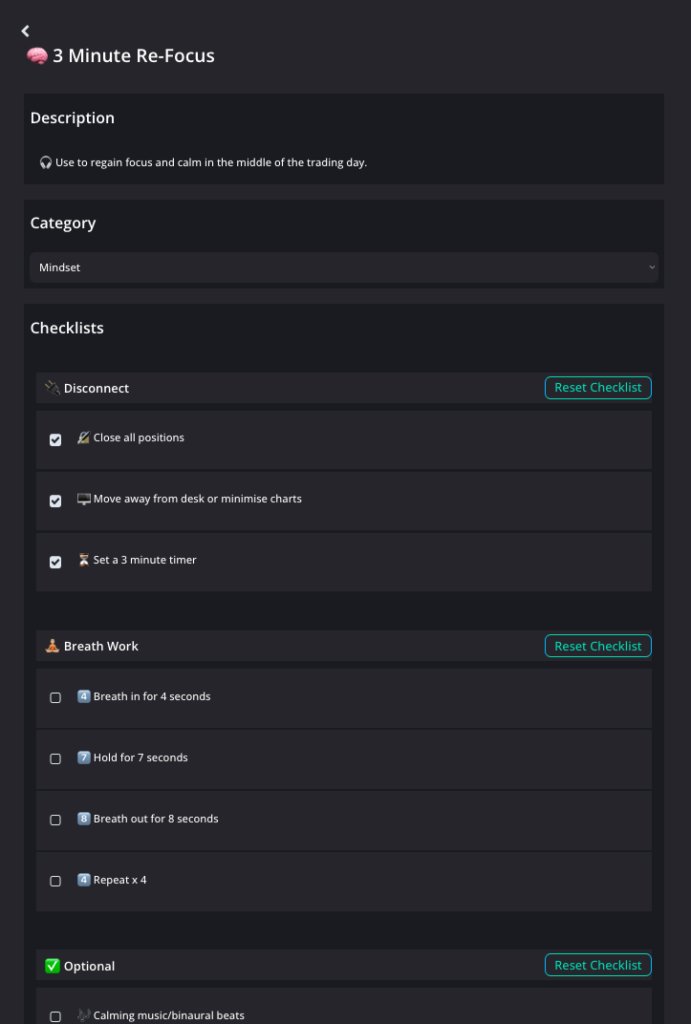Screen dimensions: 691x1024
Task: Click the plug icon beside Disconnect
Action: coord(52,388)
